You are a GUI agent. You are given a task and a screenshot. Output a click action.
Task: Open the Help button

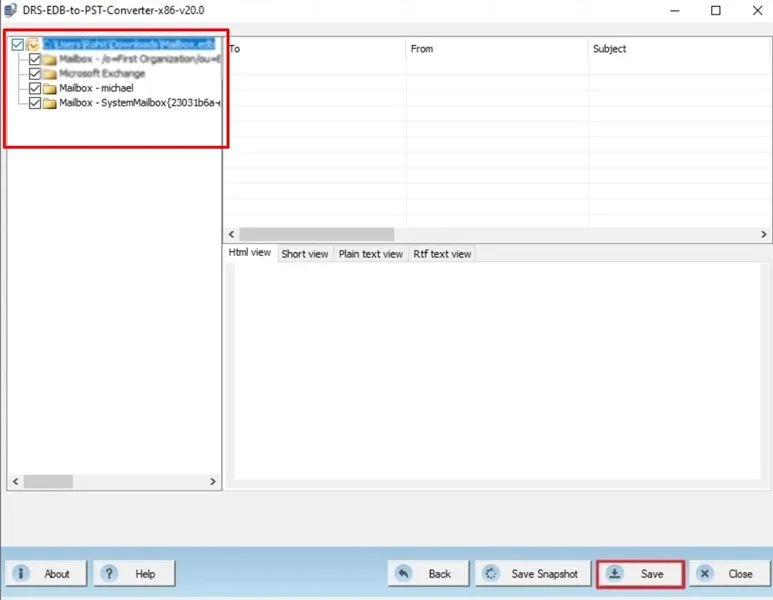[x=134, y=573]
